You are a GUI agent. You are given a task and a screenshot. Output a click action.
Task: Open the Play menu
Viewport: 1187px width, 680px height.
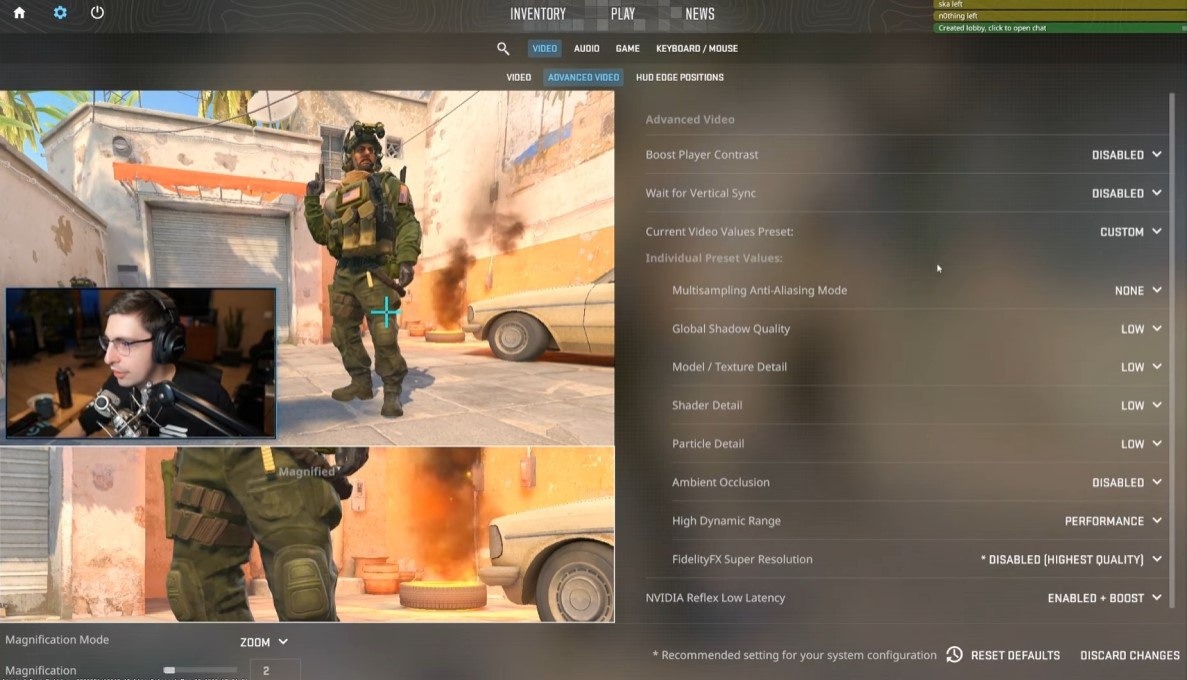pos(622,14)
